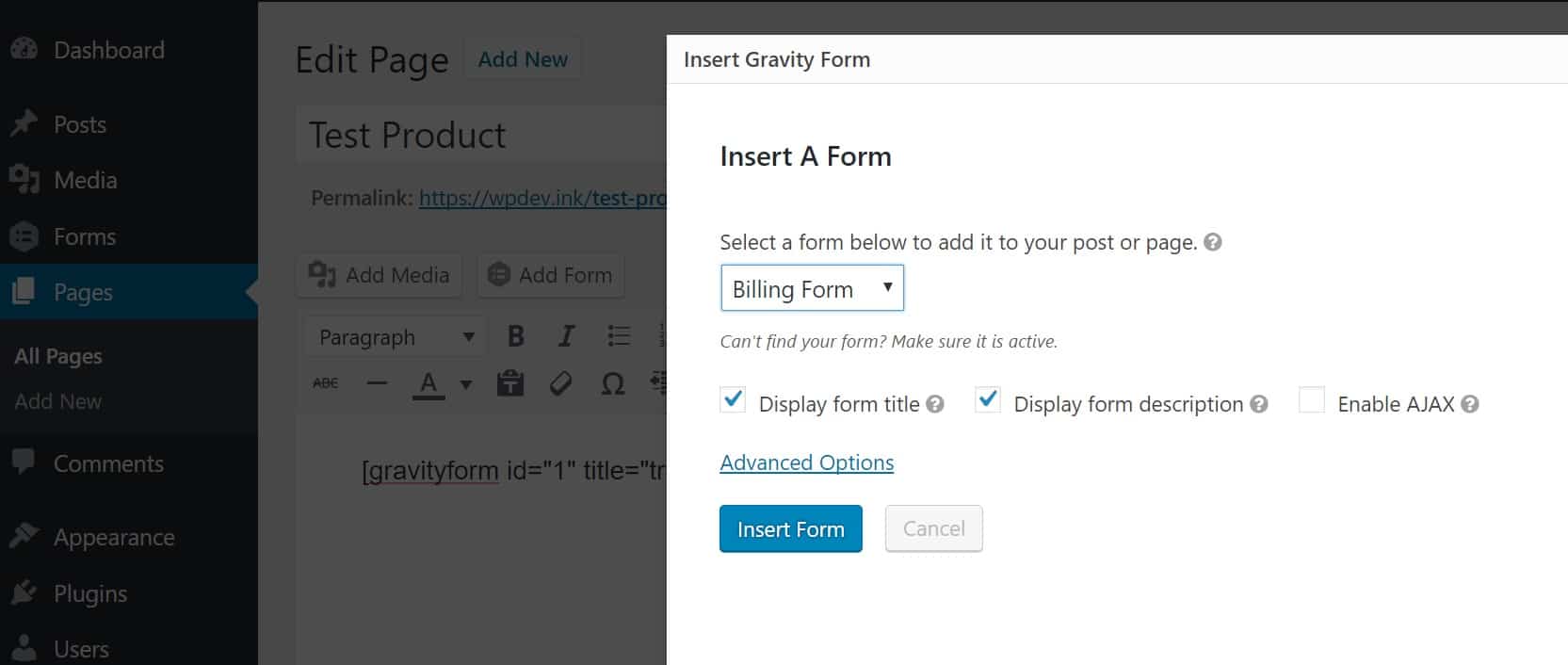Insert a special character with the omega icon

tap(612, 382)
